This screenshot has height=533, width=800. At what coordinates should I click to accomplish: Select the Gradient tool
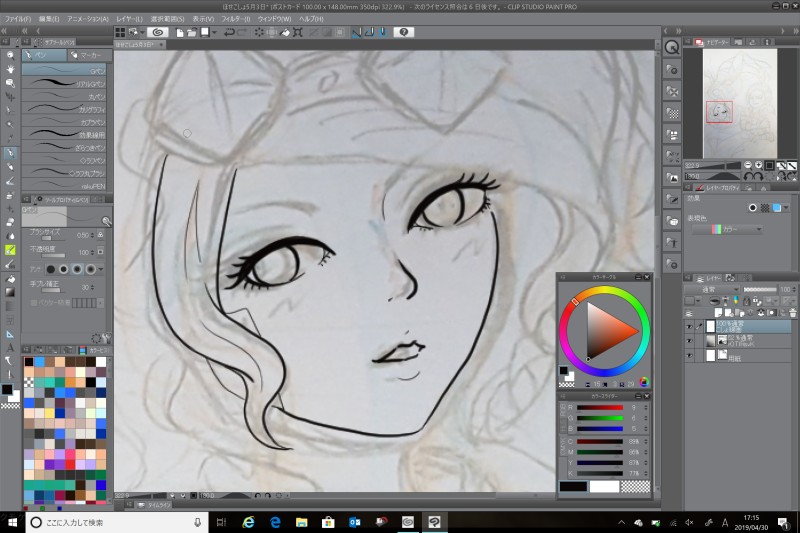coord(10,292)
